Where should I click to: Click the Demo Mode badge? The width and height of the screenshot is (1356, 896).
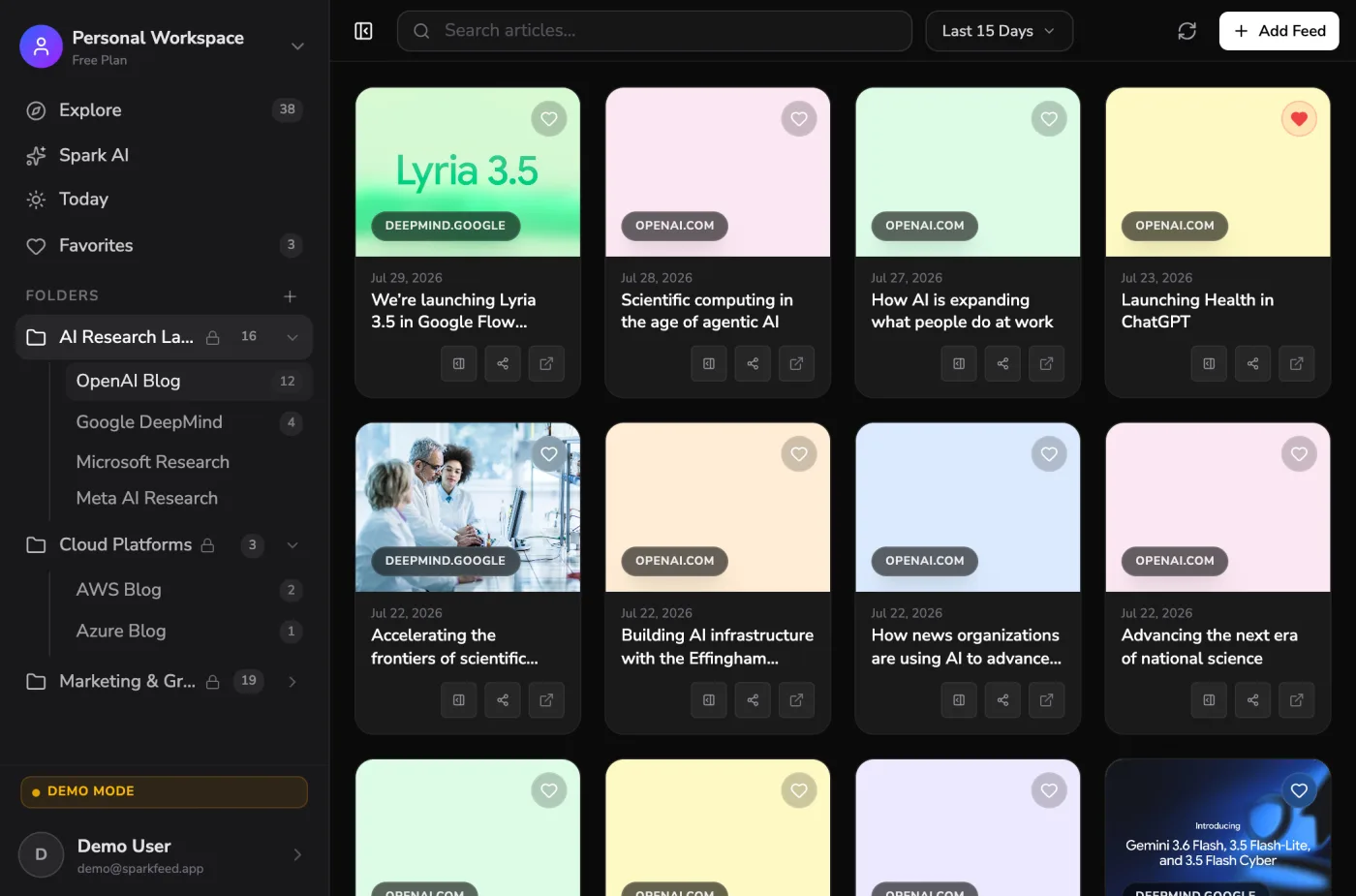coord(164,792)
